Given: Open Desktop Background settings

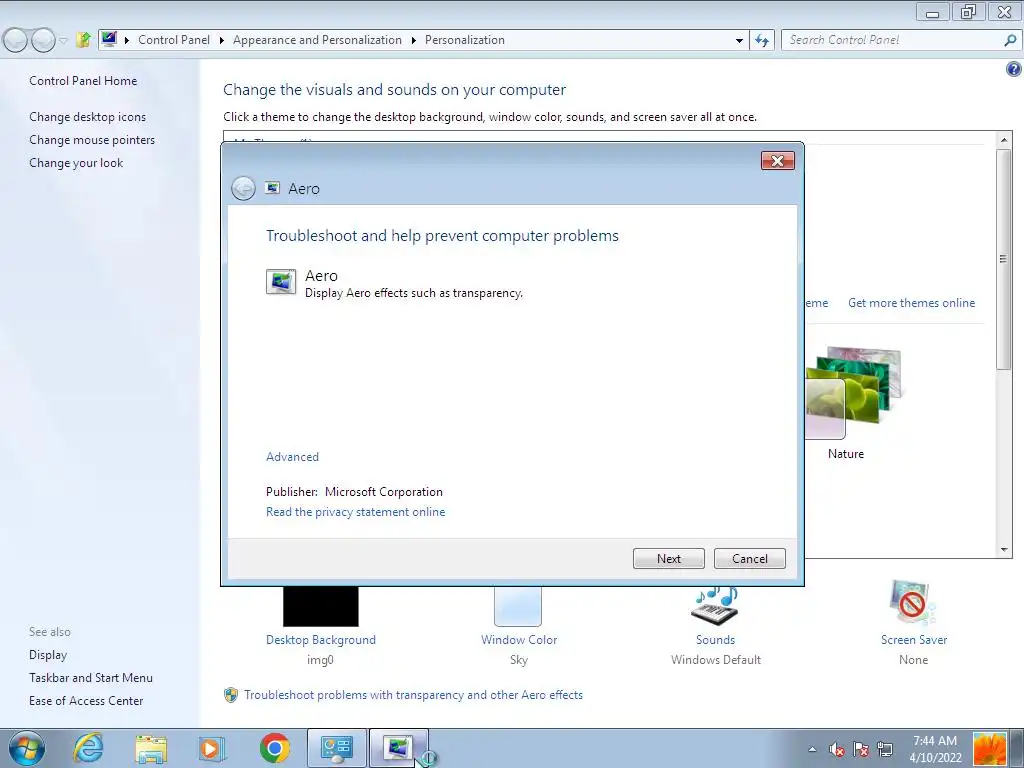Looking at the screenshot, I should click(321, 607).
